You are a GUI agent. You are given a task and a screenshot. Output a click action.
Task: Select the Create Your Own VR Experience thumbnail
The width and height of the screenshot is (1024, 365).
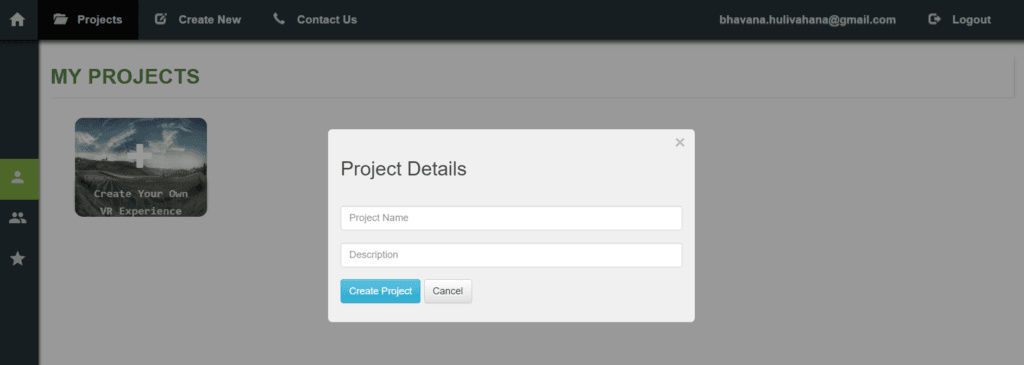click(141, 167)
